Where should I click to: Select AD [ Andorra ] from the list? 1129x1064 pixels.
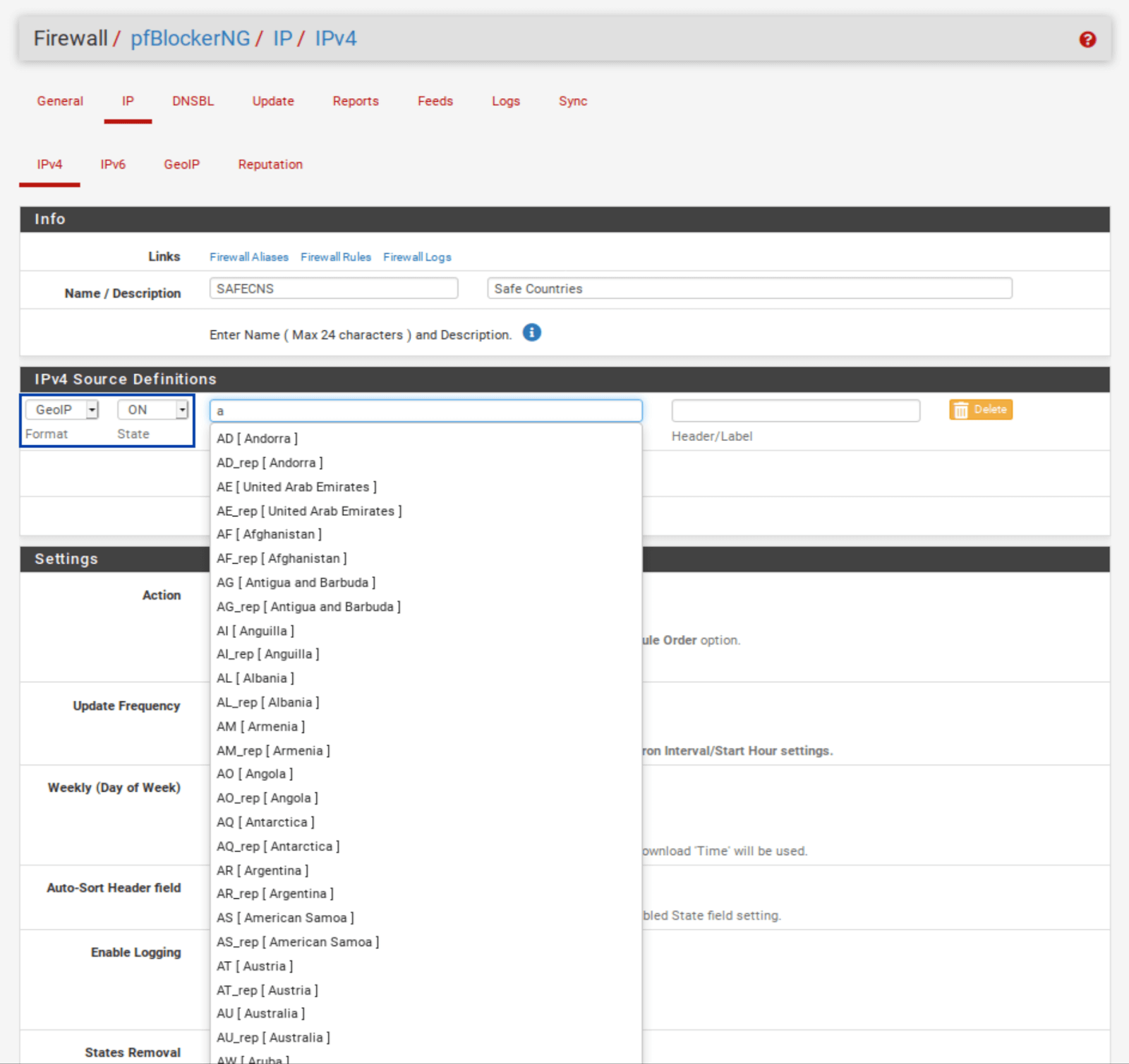[x=426, y=439]
